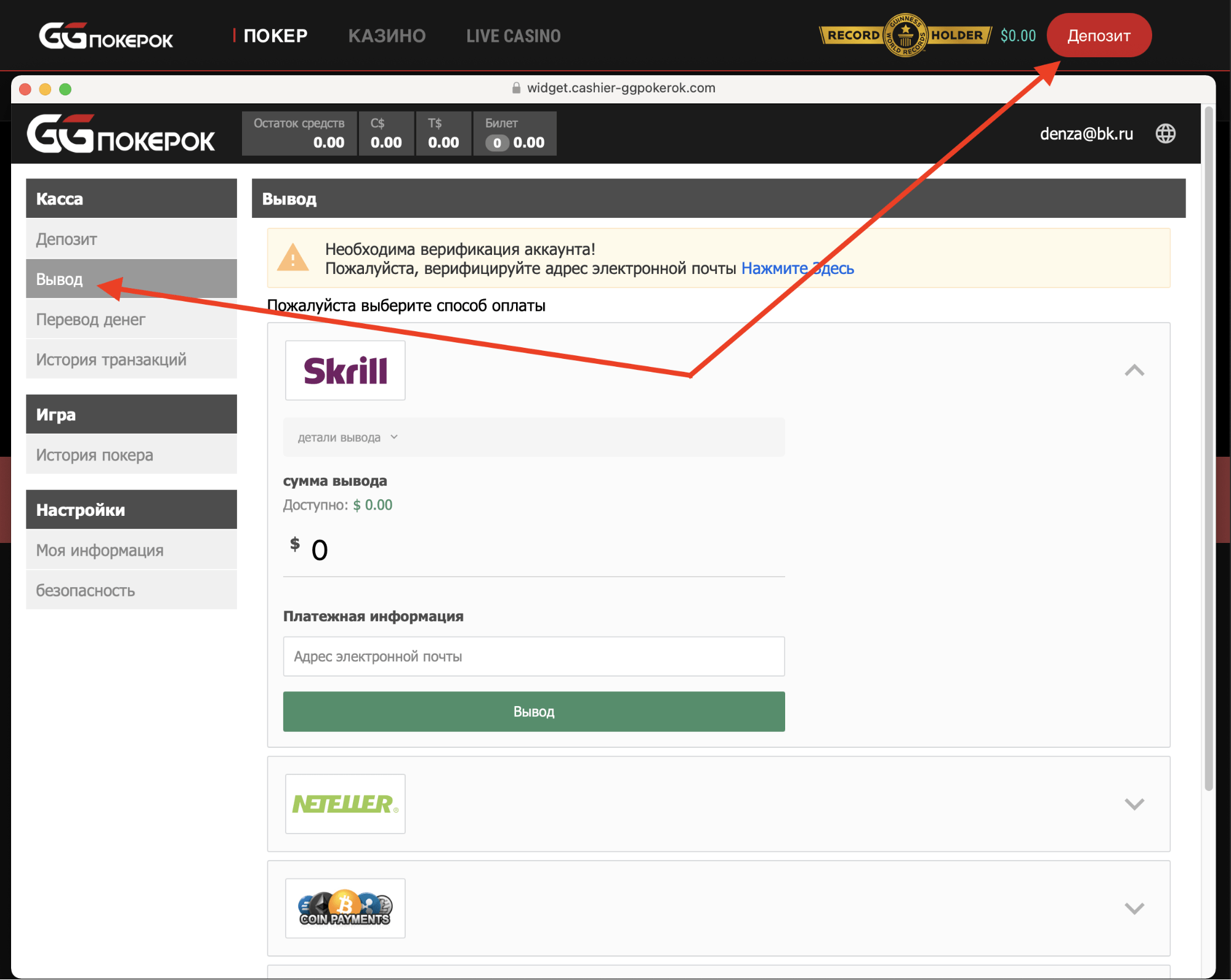Click the lock icon beside the URL

(x=516, y=88)
